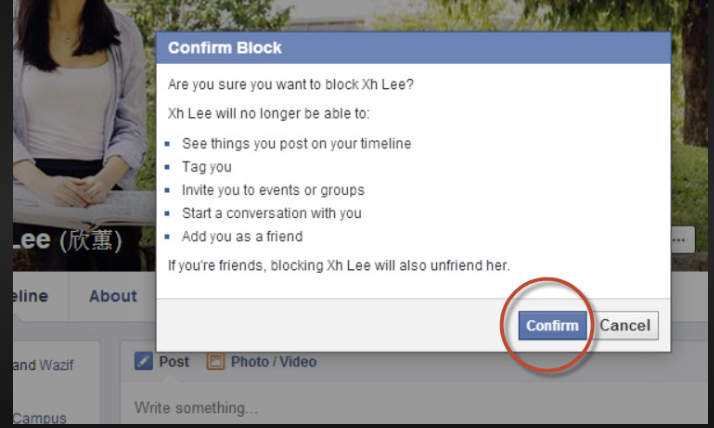Open the three-dots more options button
This screenshot has height=428, width=714.
(x=682, y=240)
